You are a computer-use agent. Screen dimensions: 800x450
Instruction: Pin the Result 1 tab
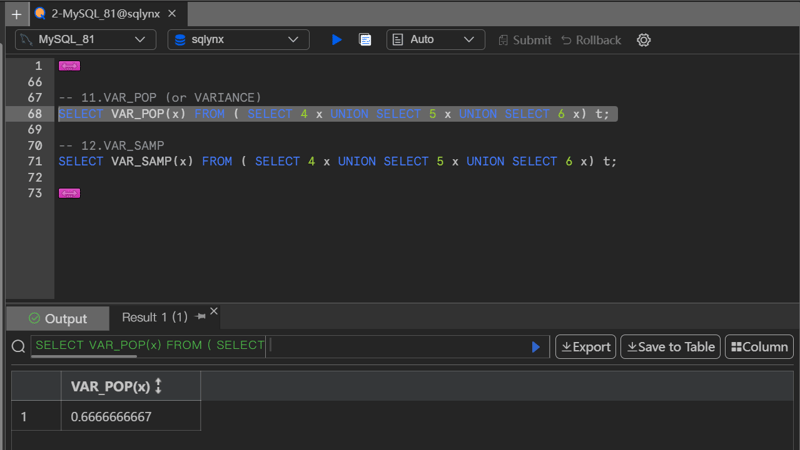click(201, 317)
